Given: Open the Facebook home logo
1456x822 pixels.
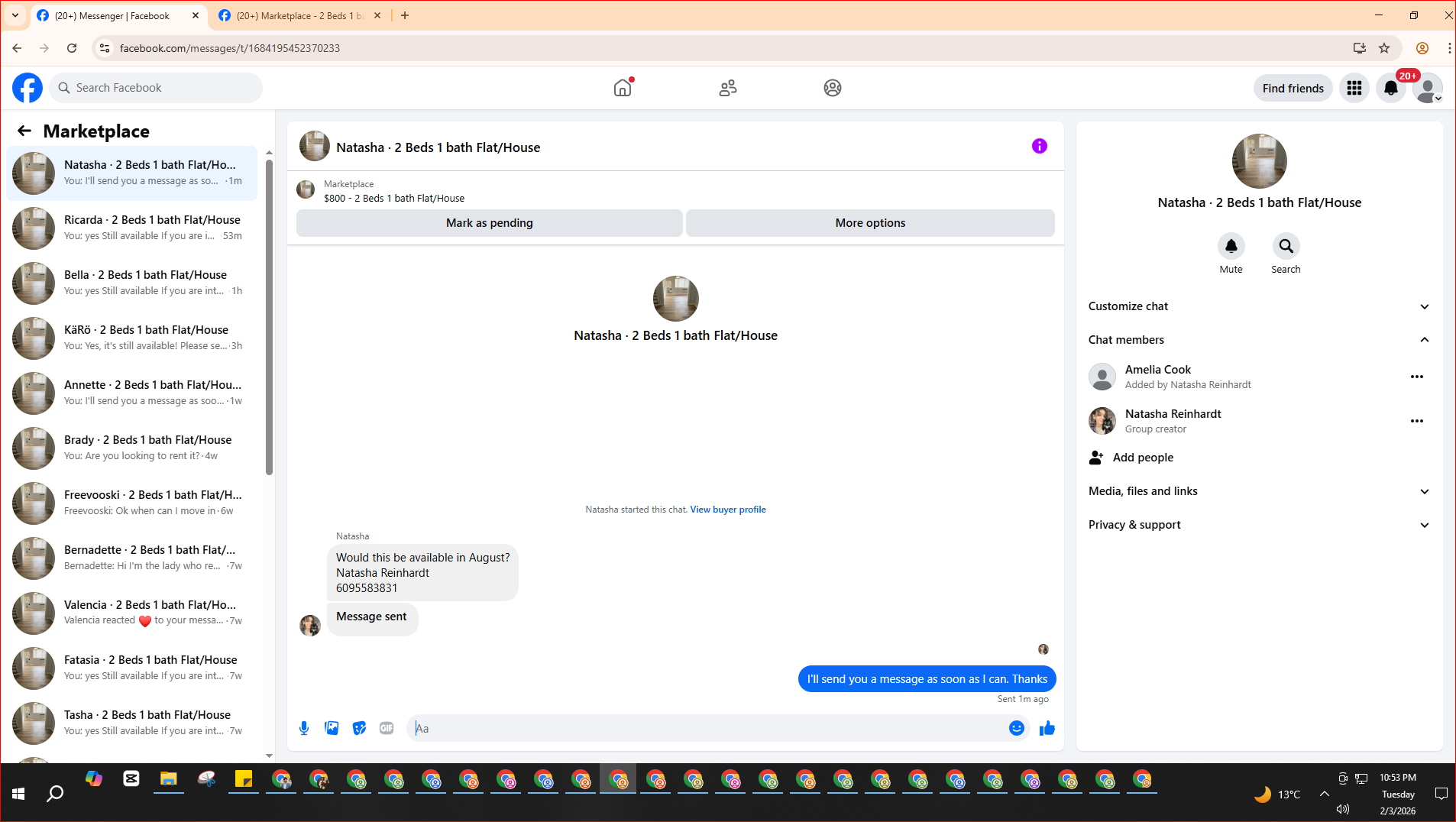Looking at the screenshot, I should click(28, 88).
